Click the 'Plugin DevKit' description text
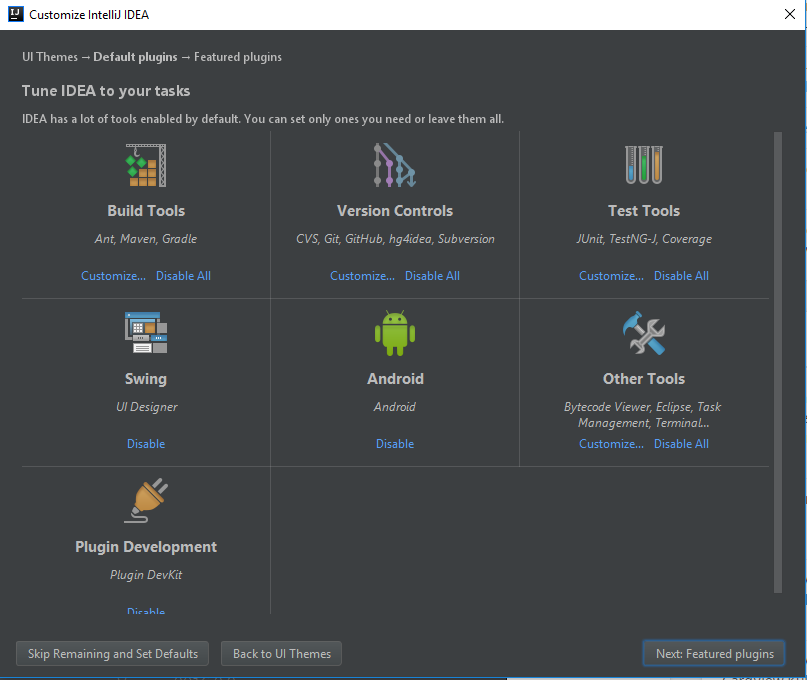Viewport: 807px width, 680px height. point(146,575)
